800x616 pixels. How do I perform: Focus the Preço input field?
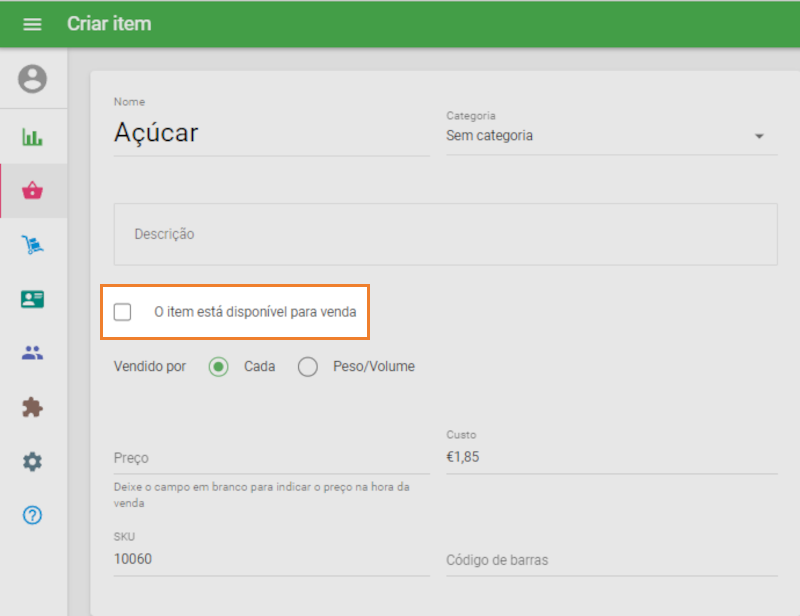tap(270, 458)
